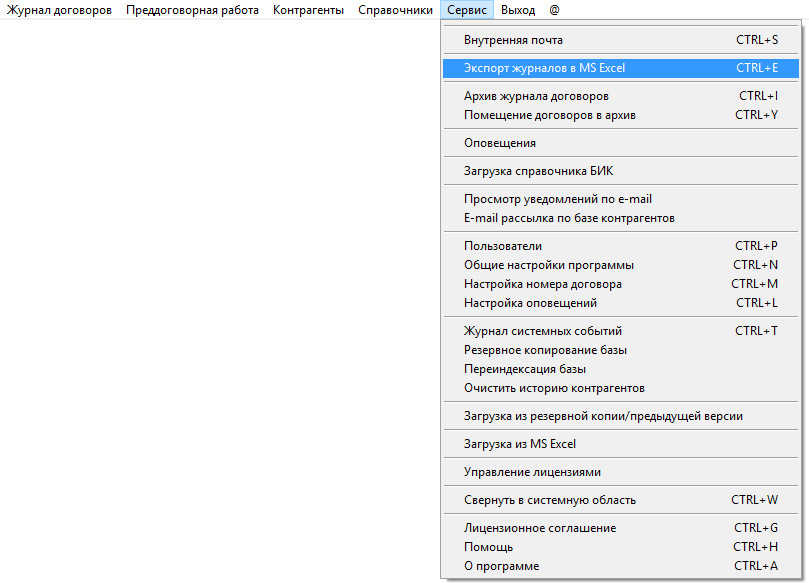The height and width of the screenshot is (583, 809).
Task: Open Внутренняя почта from the menu
Action: point(513,40)
